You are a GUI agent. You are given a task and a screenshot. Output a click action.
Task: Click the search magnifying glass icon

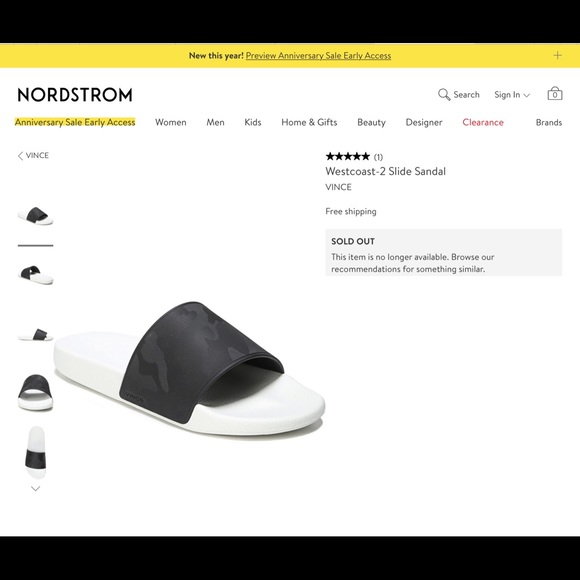[444, 95]
